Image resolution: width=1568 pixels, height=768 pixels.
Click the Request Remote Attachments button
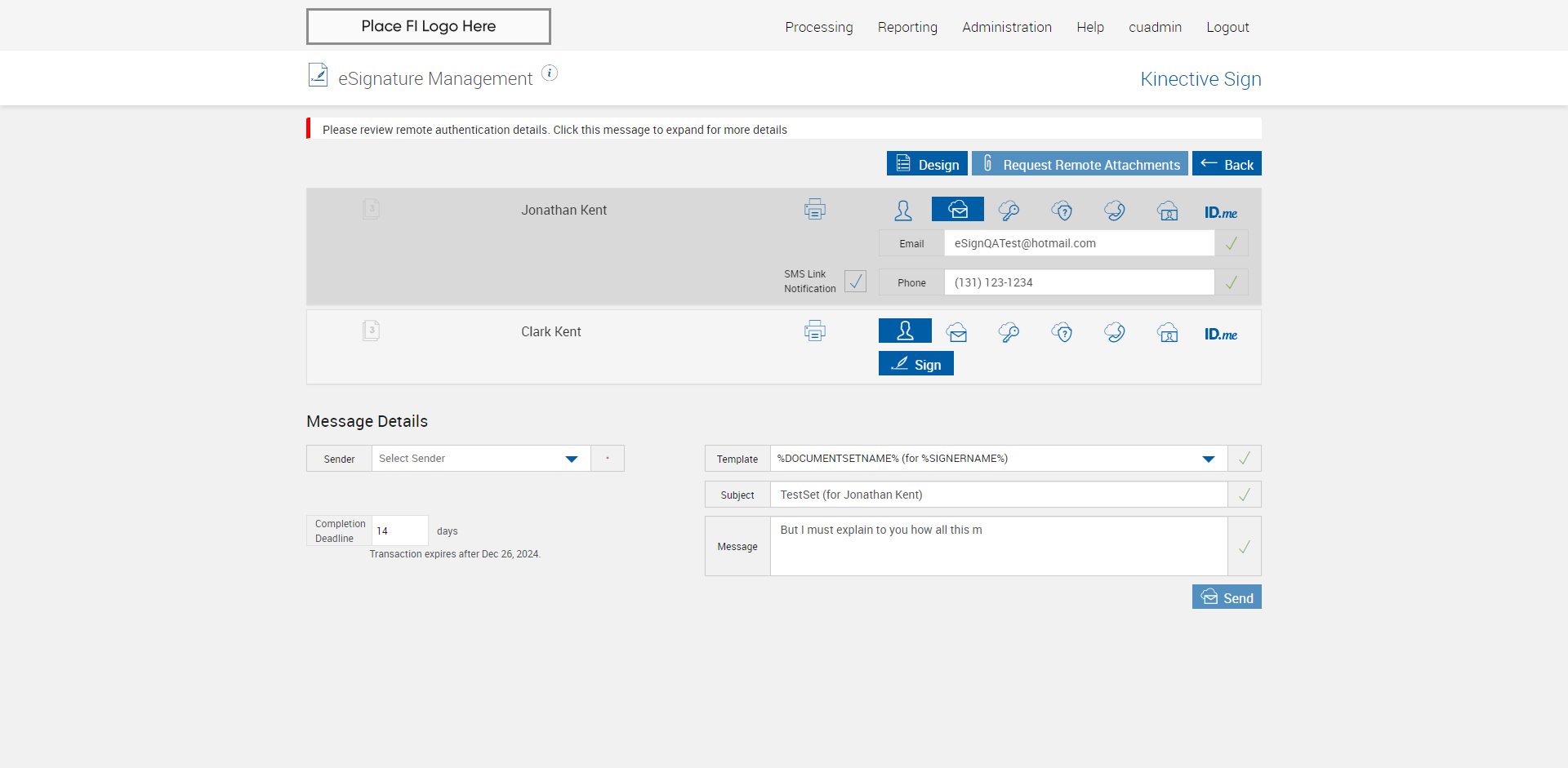(x=1080, y=164)
